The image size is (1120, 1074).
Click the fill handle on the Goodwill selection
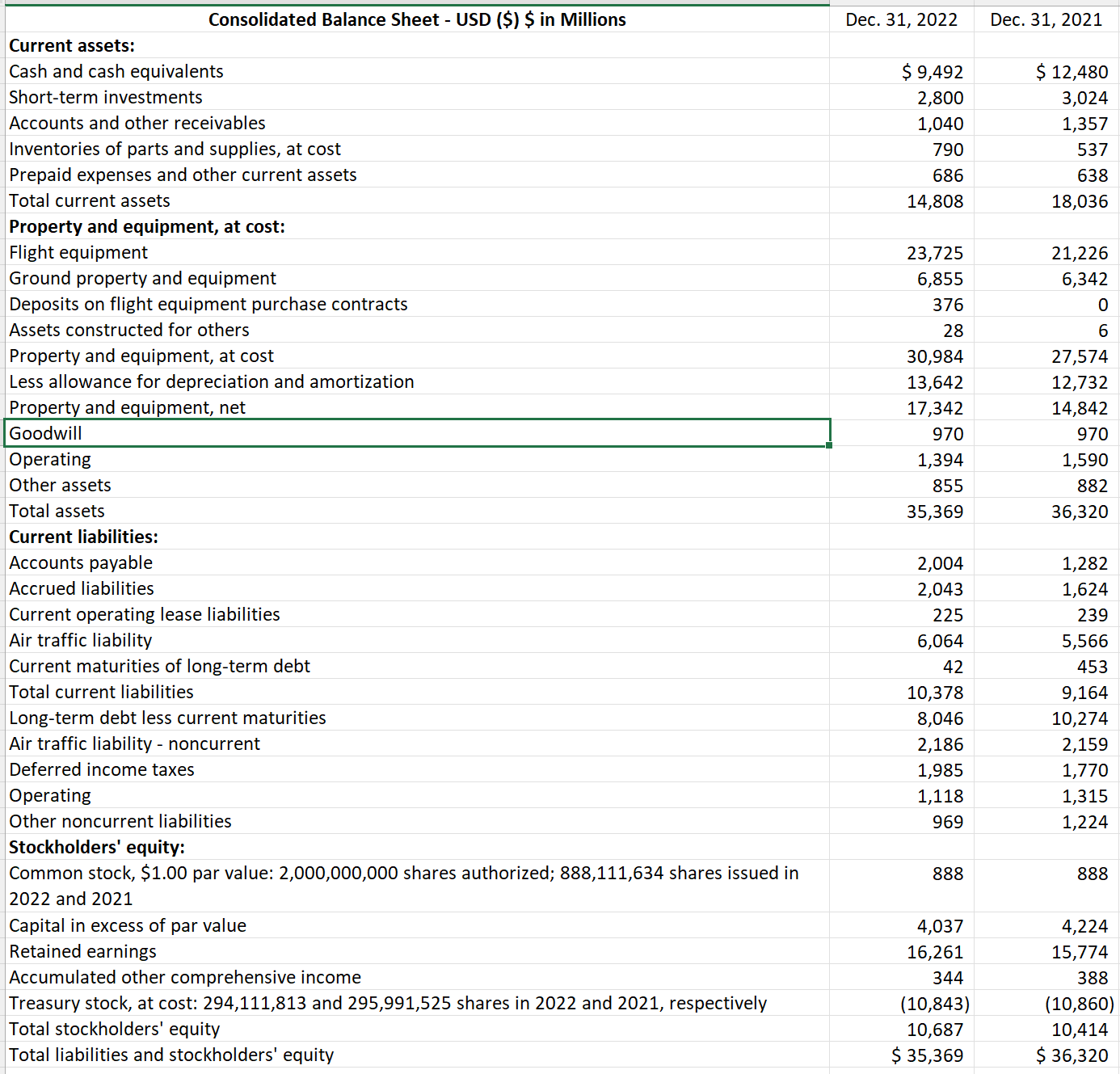[829, 445]
